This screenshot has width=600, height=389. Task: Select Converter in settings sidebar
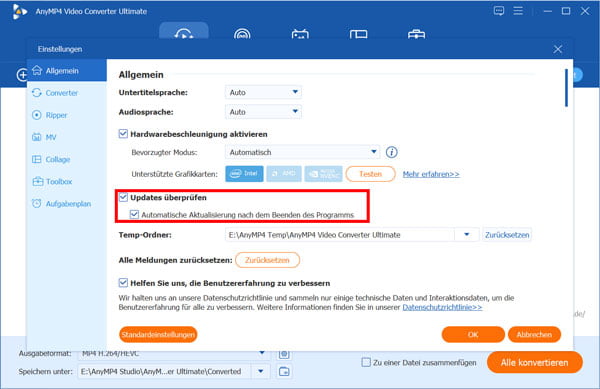pos(67,93)
